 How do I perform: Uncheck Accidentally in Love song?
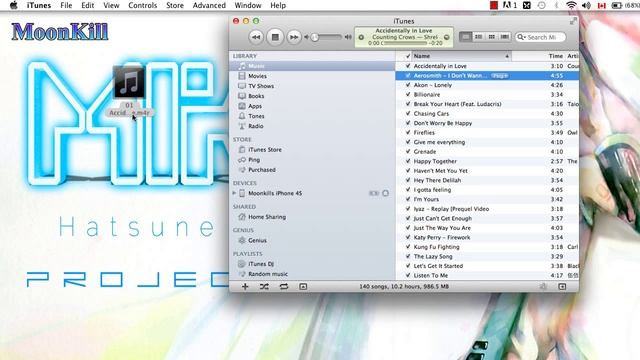(x=408, y=66)
